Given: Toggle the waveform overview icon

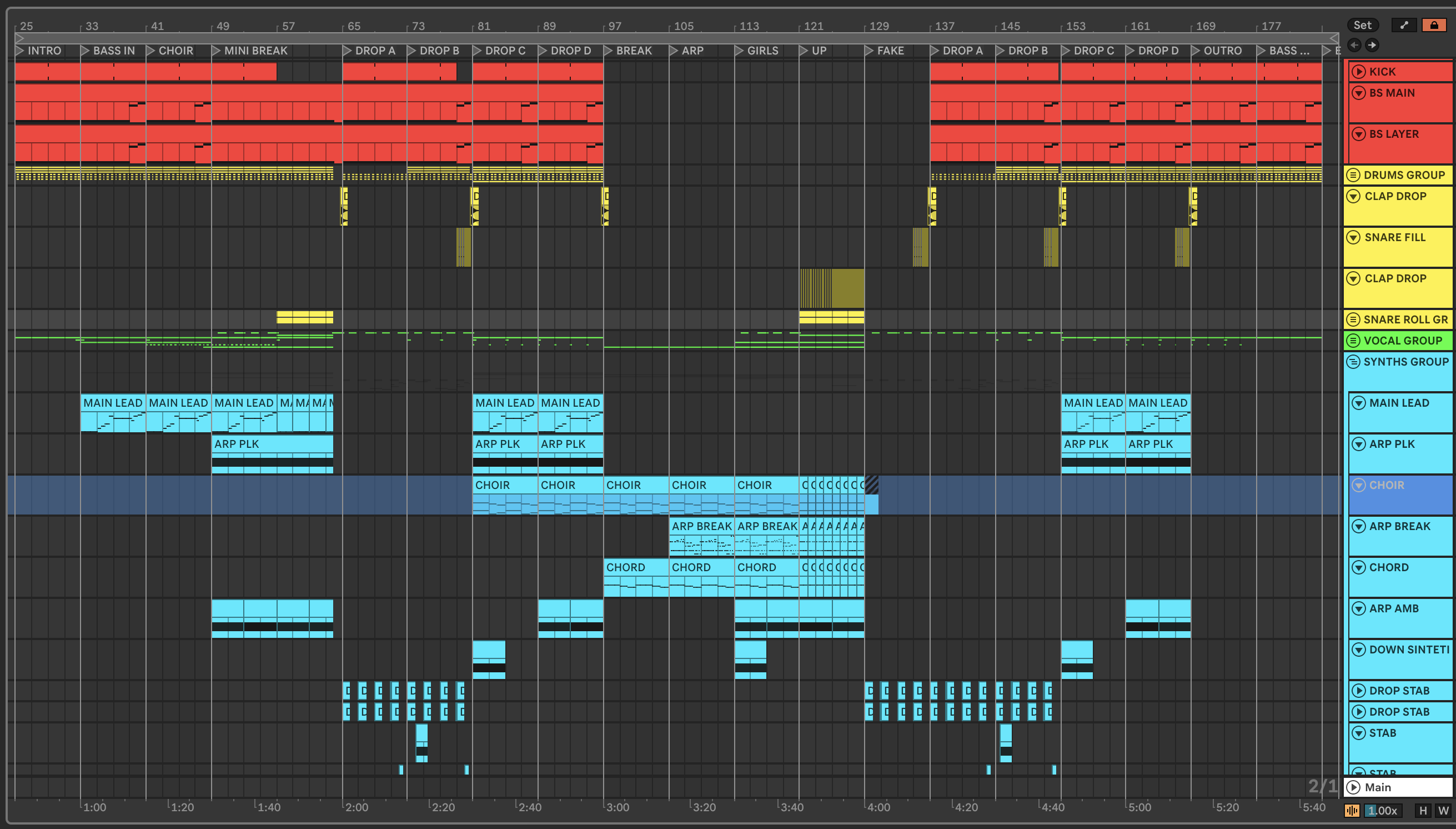Looking at the screenshot, I should coord(1352,811).
